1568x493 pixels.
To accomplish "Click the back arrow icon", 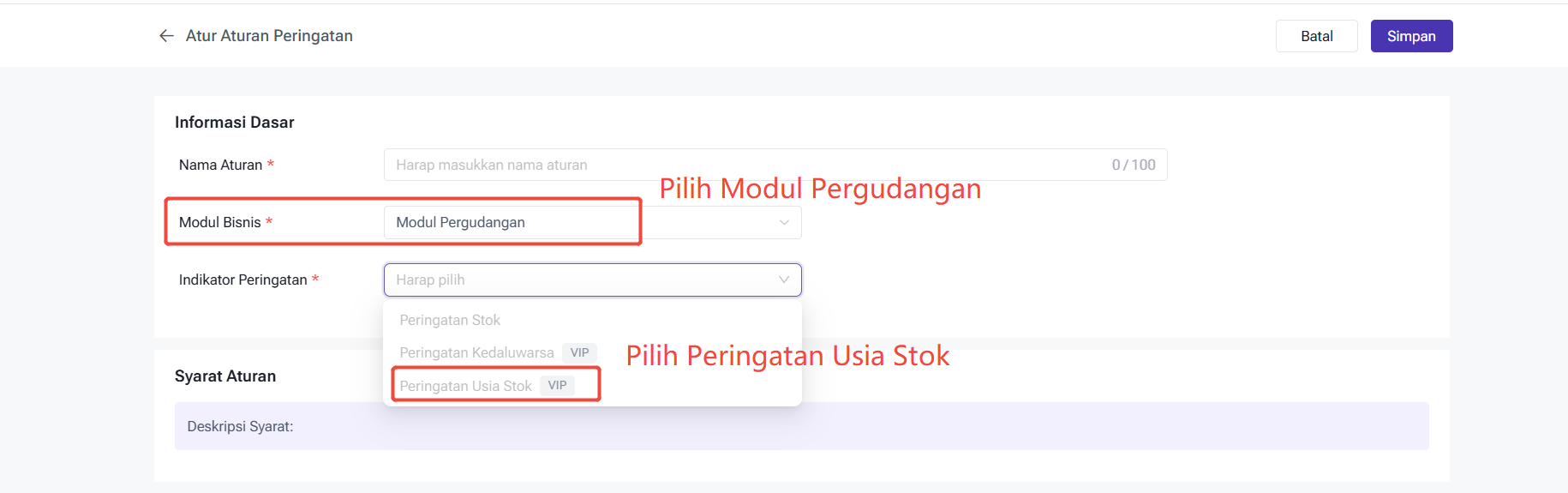I will (x=166, y=36).
